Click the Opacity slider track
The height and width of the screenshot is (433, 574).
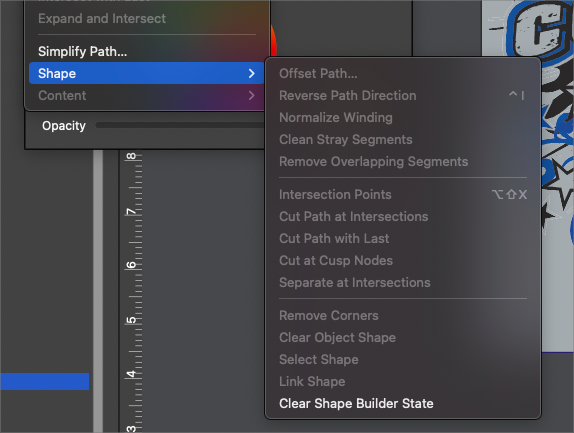[179, 126]
